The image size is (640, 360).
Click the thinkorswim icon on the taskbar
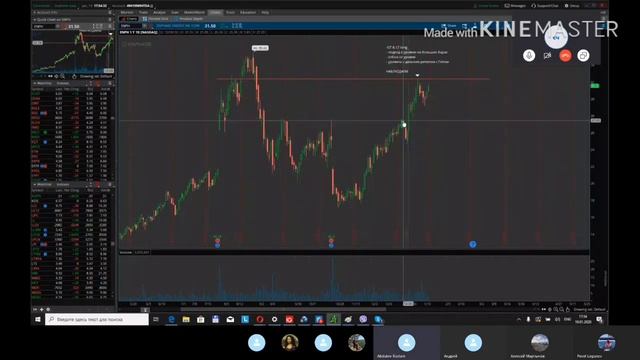(333, 319)
